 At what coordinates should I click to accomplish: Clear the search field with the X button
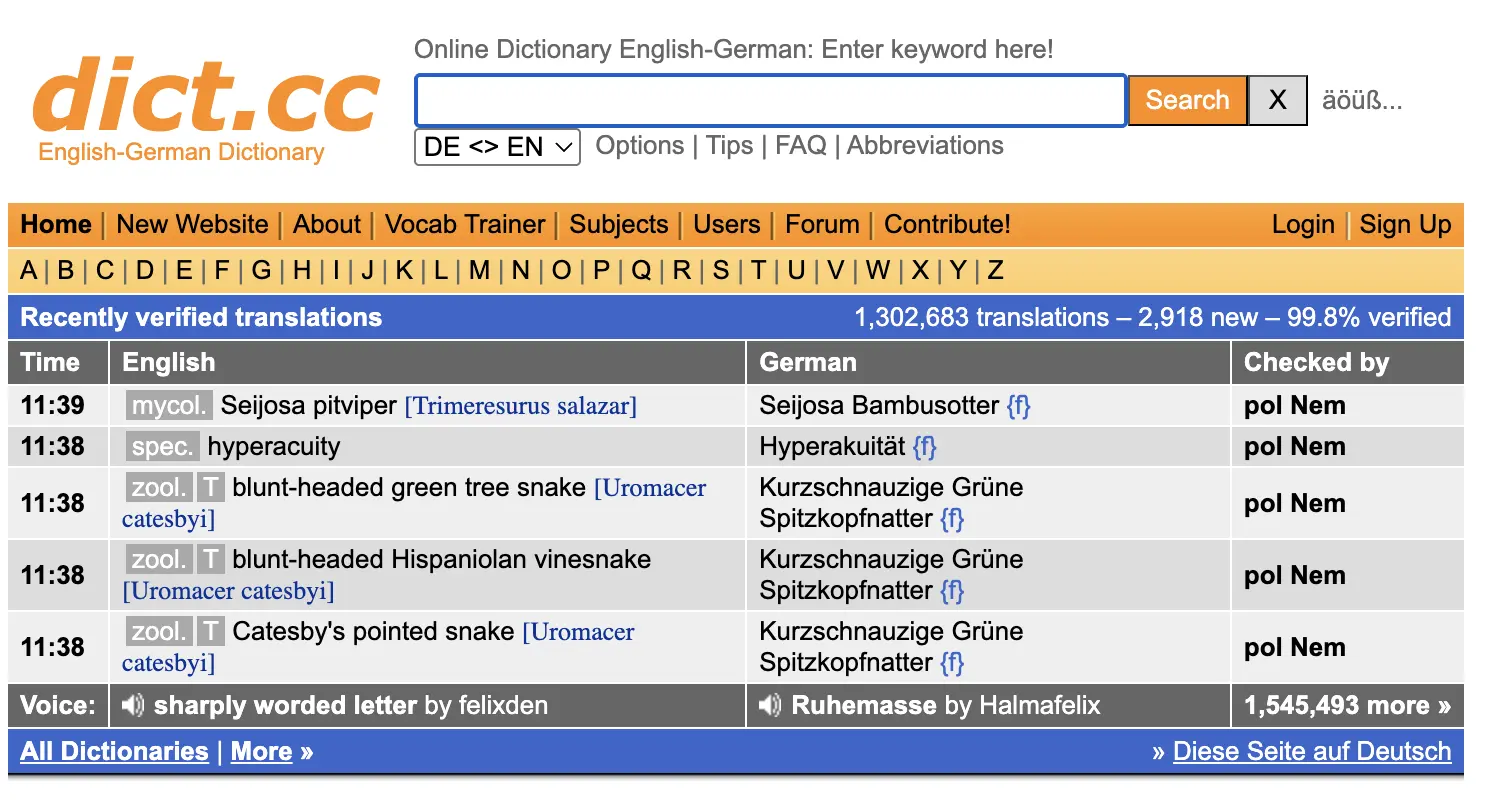1277,100
